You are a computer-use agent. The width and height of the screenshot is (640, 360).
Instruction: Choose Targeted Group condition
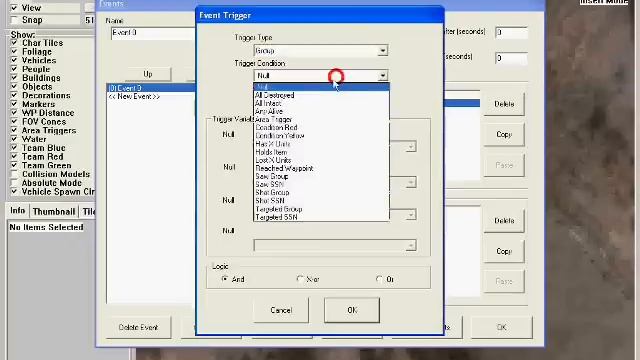pyautogui.click(x=322, y=209)
